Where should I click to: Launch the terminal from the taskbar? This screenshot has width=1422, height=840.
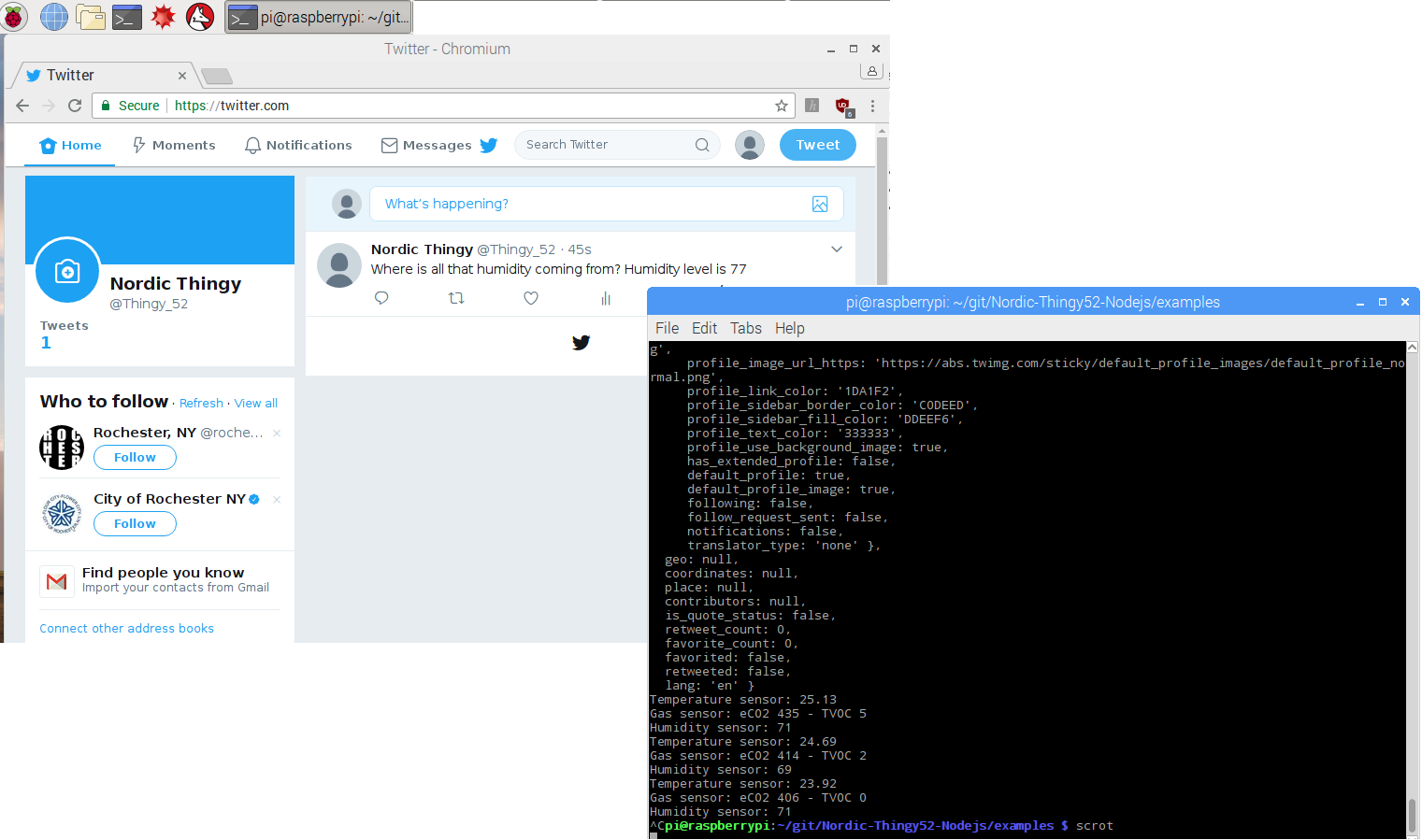click(126, 17)
